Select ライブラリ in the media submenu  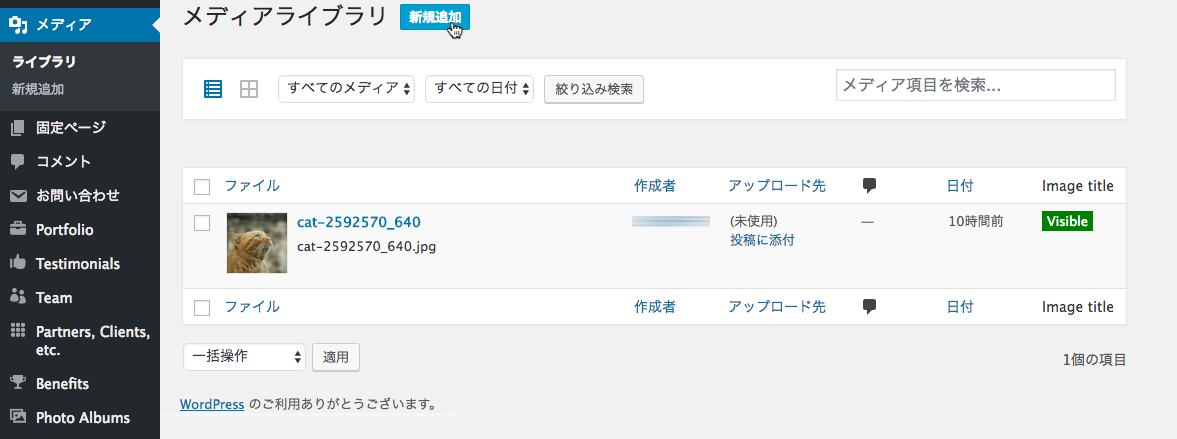click(44, 61)
